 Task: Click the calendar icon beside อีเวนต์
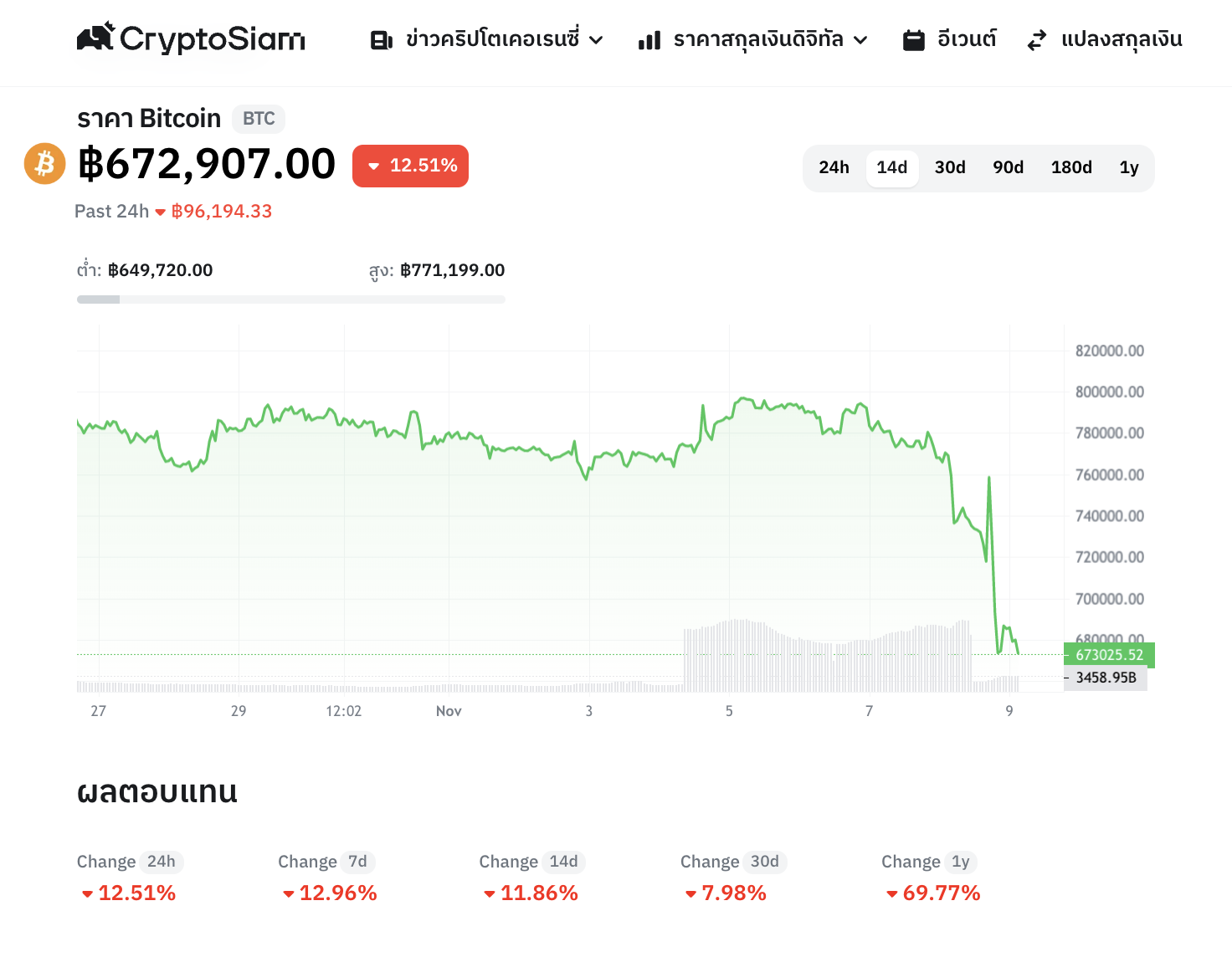click(914, 40)
